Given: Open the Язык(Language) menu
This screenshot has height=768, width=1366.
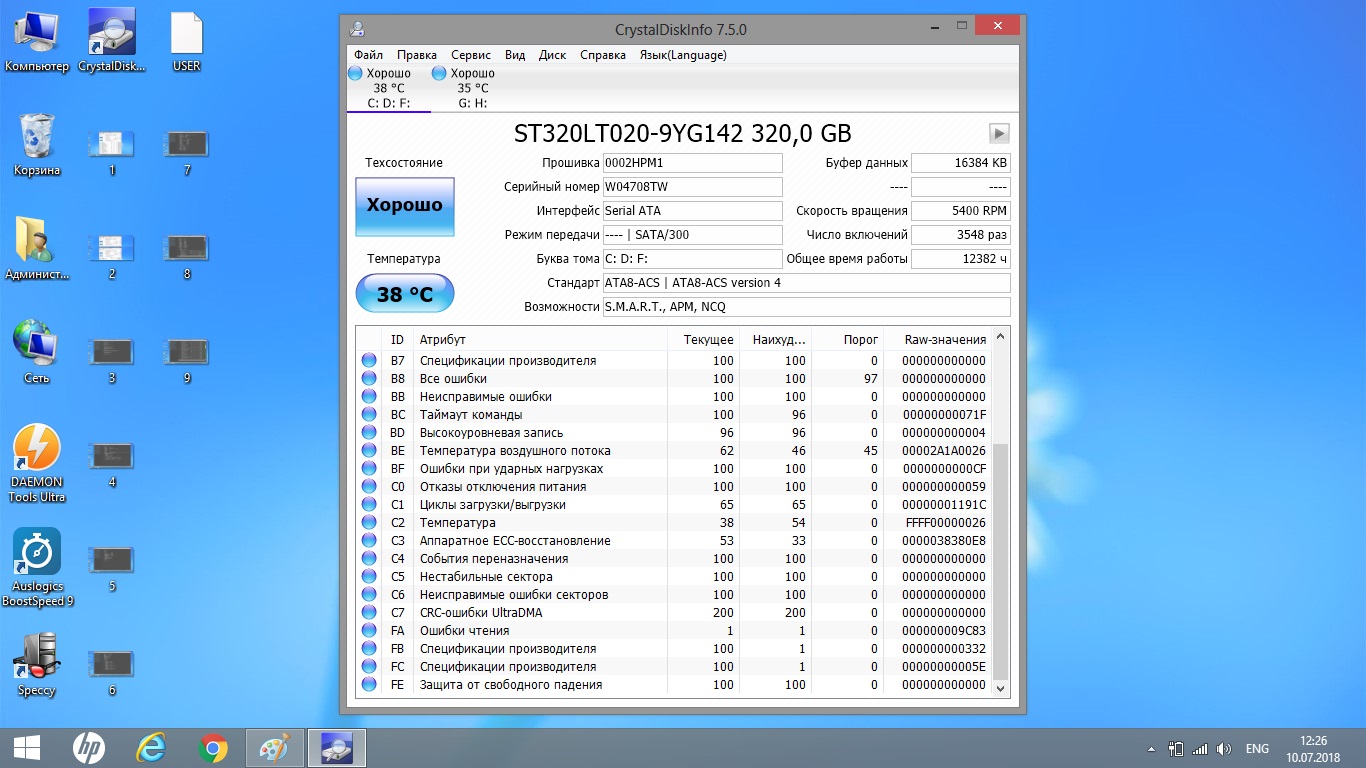Looking at the screenshot, I should click(x=683, y=55).
